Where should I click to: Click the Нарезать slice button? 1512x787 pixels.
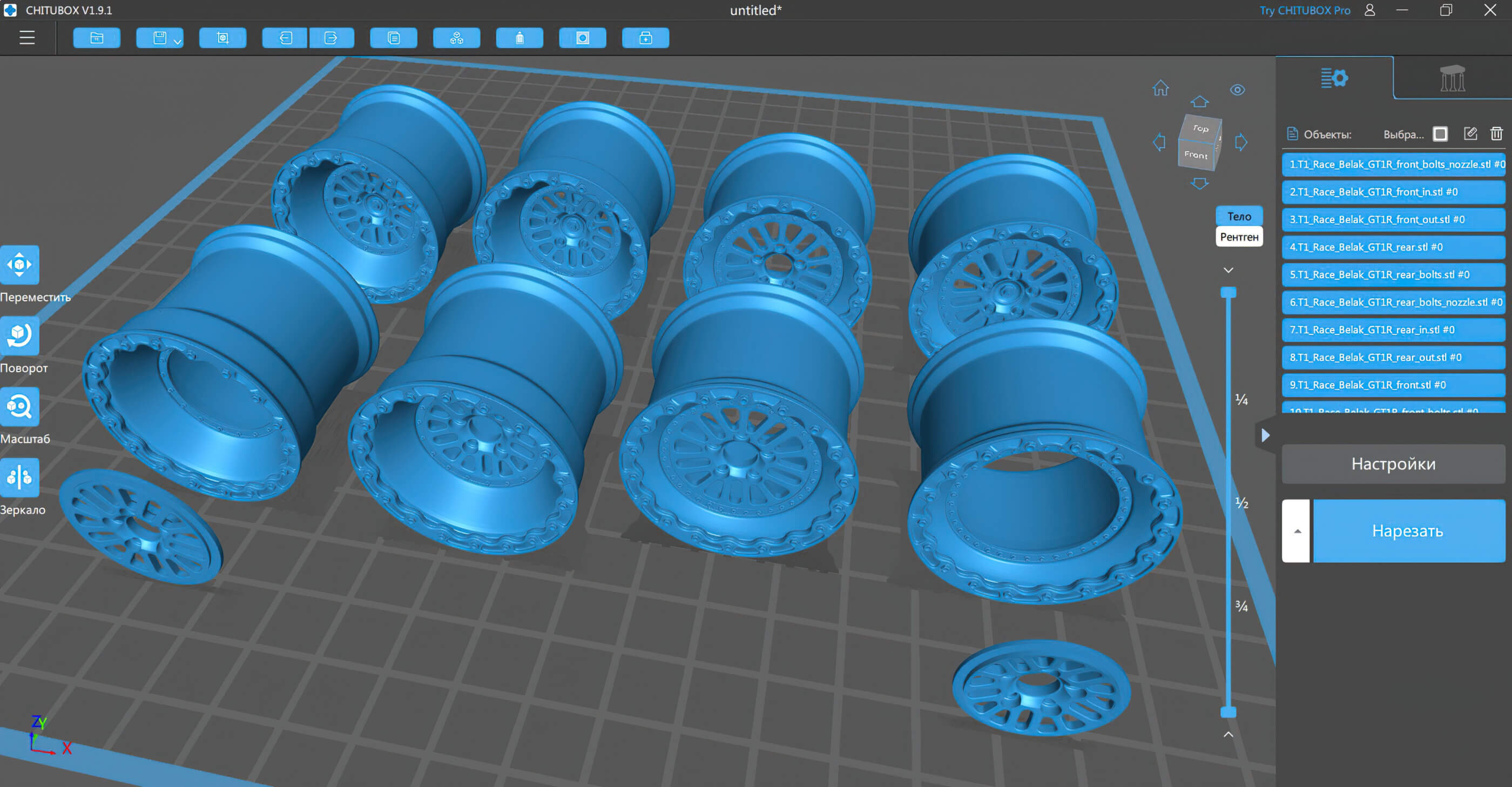click(1408, 531)
